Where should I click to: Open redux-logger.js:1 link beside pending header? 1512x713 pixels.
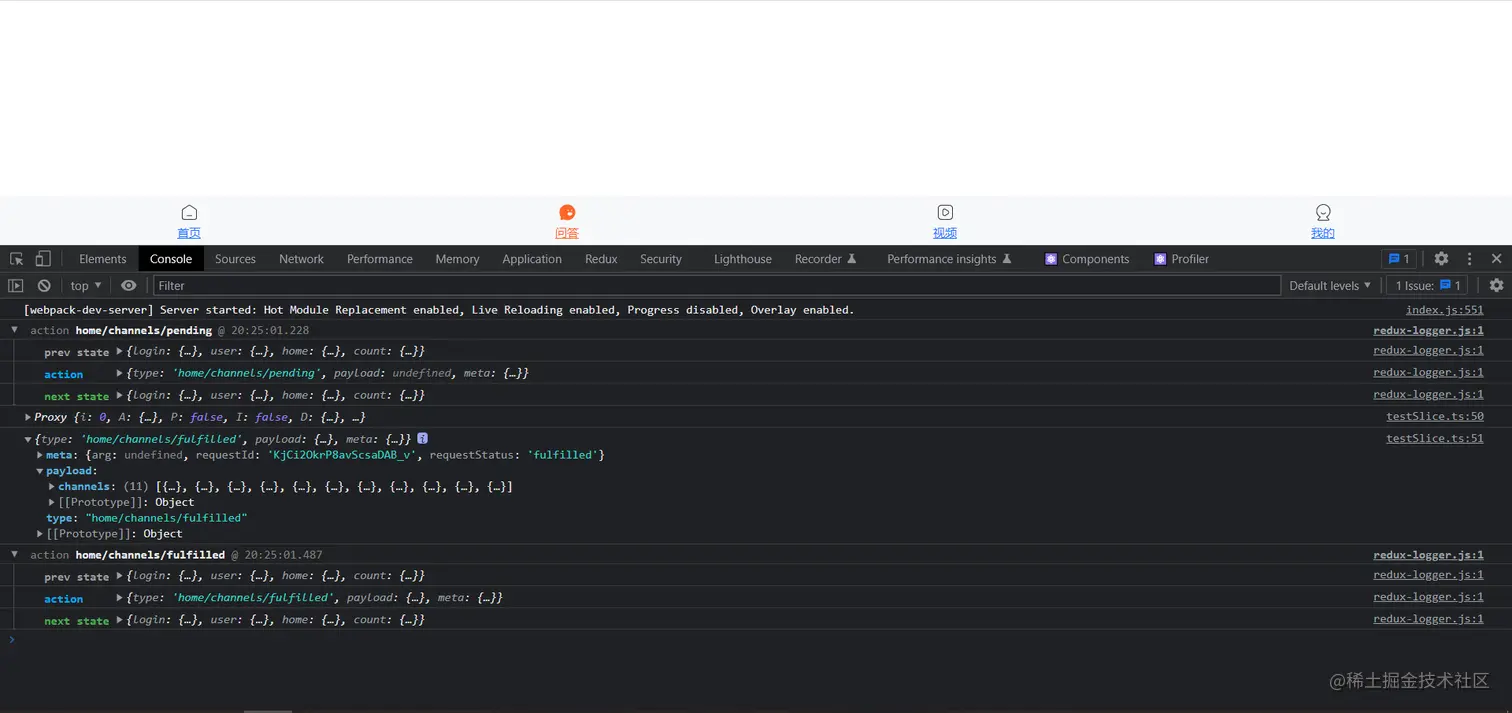pyautogui.click(x=1428, y=330)
